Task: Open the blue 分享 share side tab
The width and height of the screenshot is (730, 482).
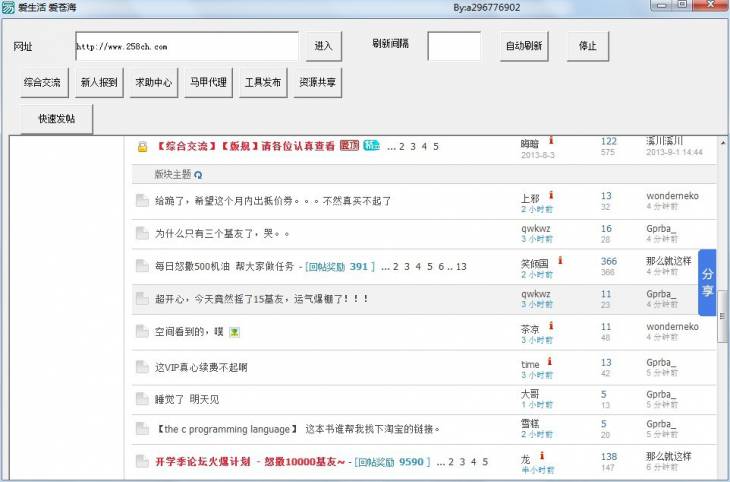Action: pos(707,282)
